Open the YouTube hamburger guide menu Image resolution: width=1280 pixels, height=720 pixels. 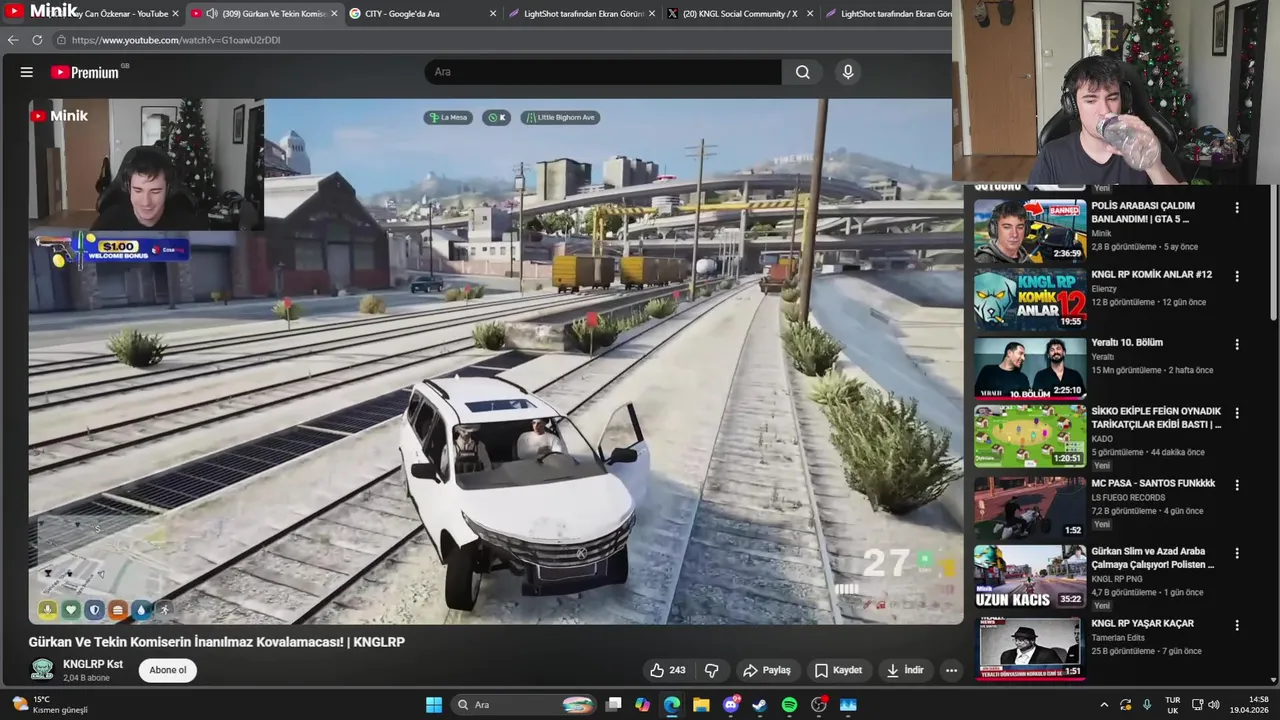[x=27, y=72]
